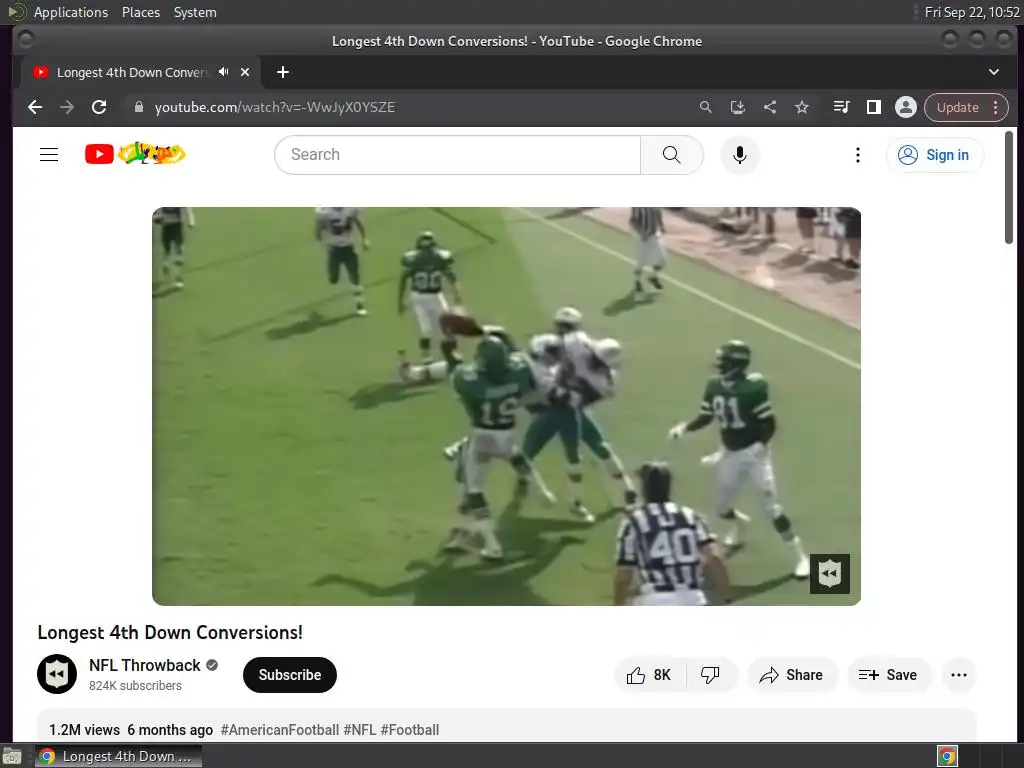Click NFL Throwback watermark in video
The image size is (1024, 768).
829,573
